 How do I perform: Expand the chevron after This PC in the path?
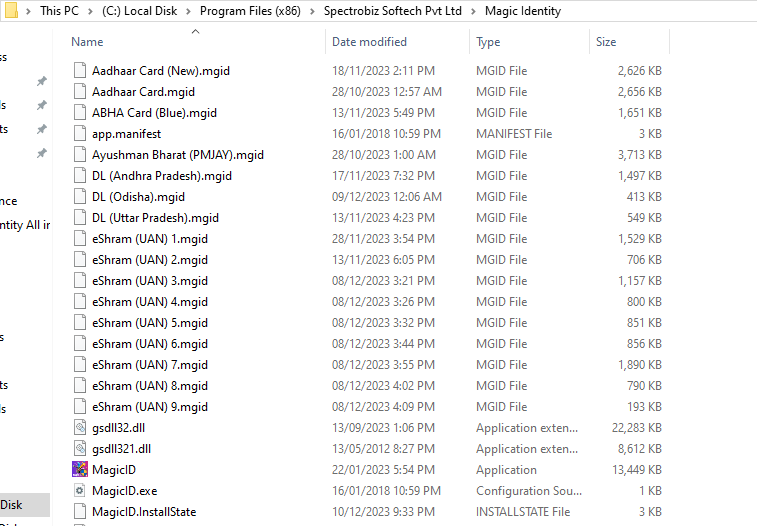(x=91, y=12)
